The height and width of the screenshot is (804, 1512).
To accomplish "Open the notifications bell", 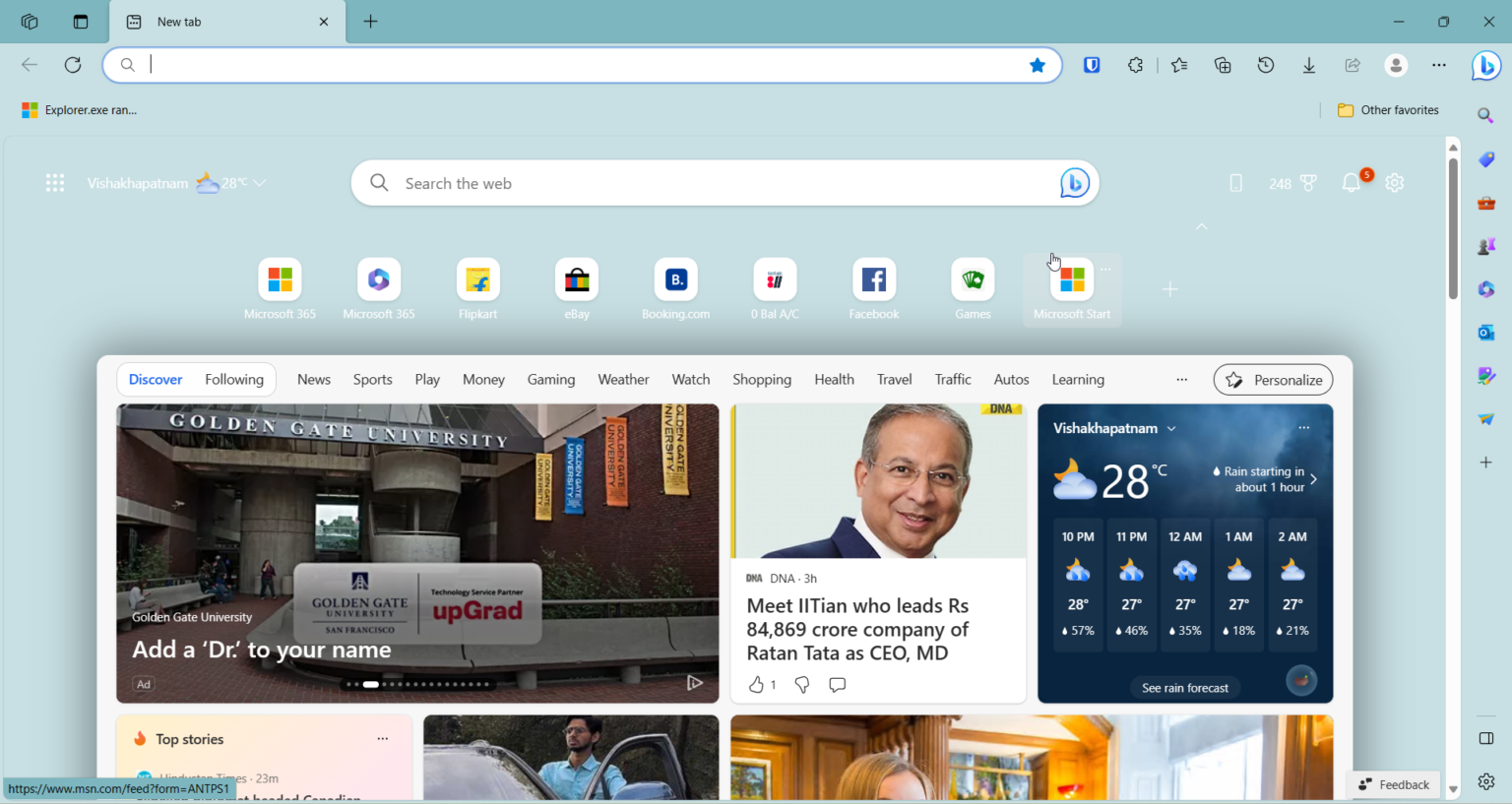I will (1351, 183).
